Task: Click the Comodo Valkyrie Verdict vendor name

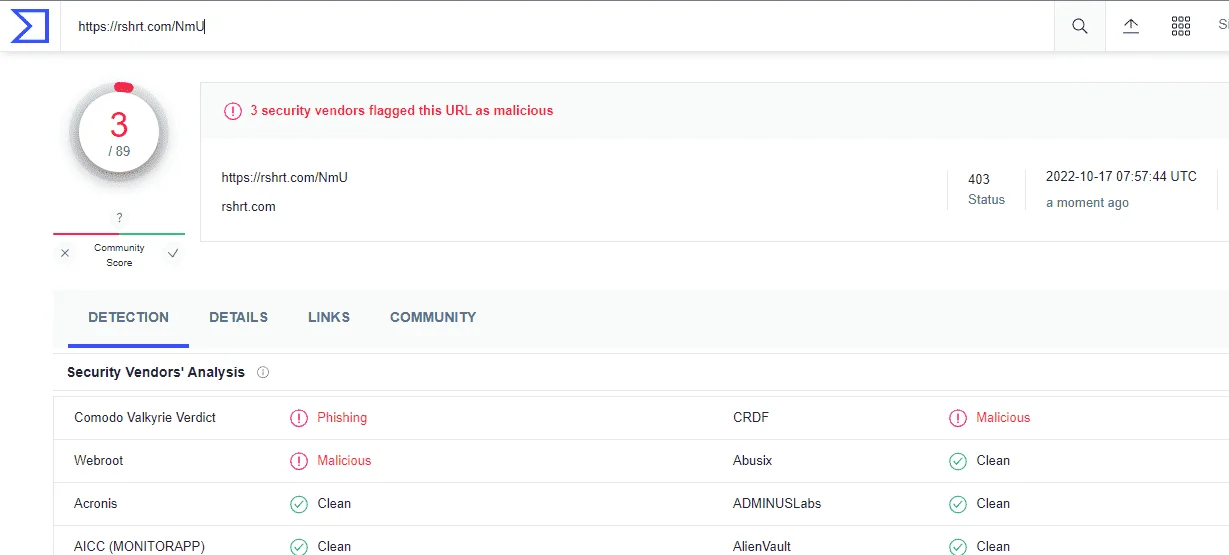Action: pos(145,418)
